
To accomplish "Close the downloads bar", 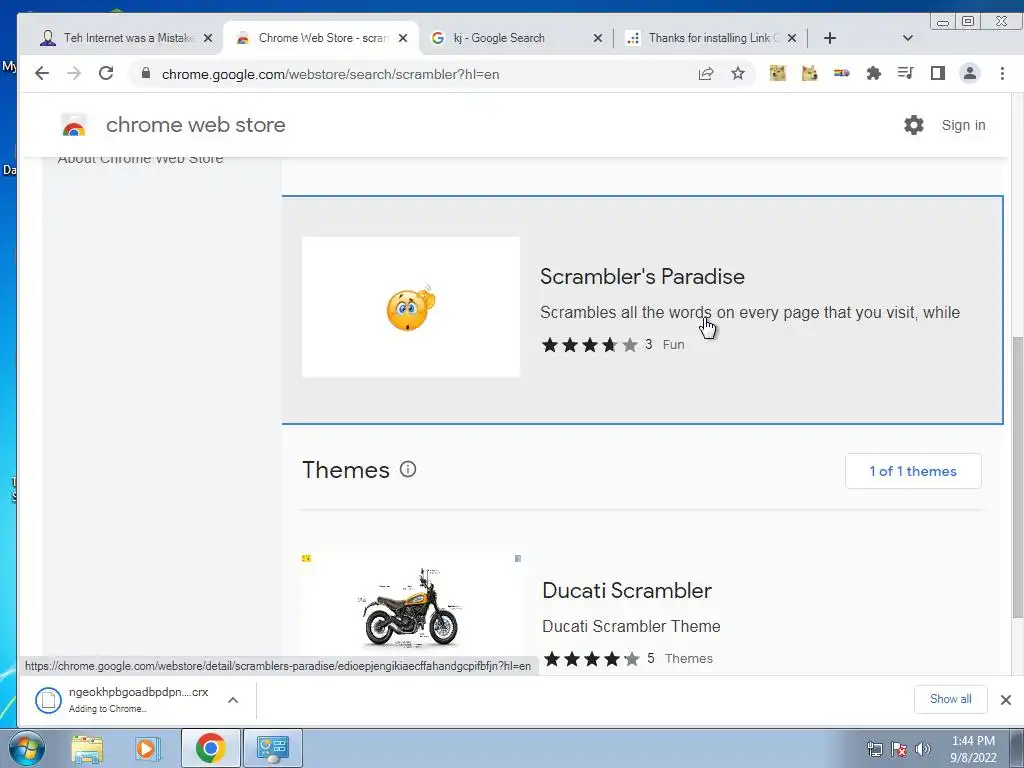I will [1006, 700].
